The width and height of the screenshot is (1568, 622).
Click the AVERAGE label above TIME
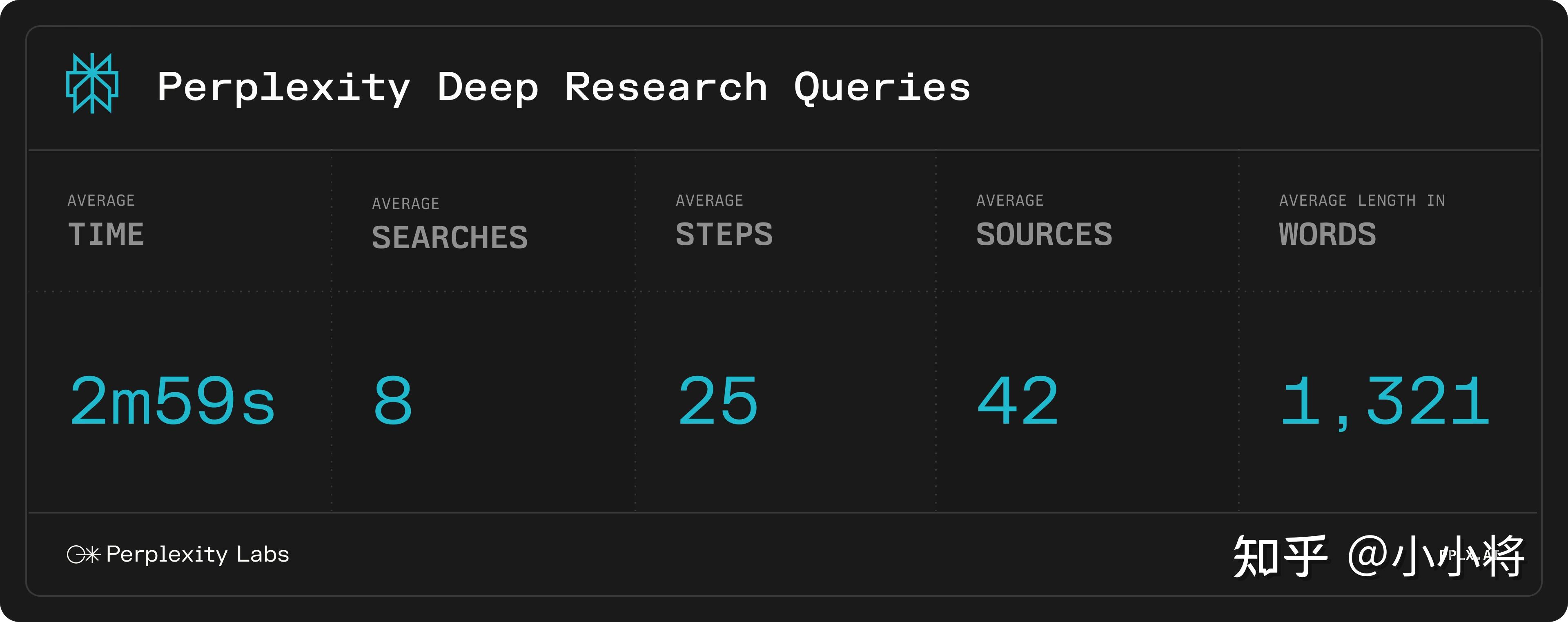tap(101, 201)
